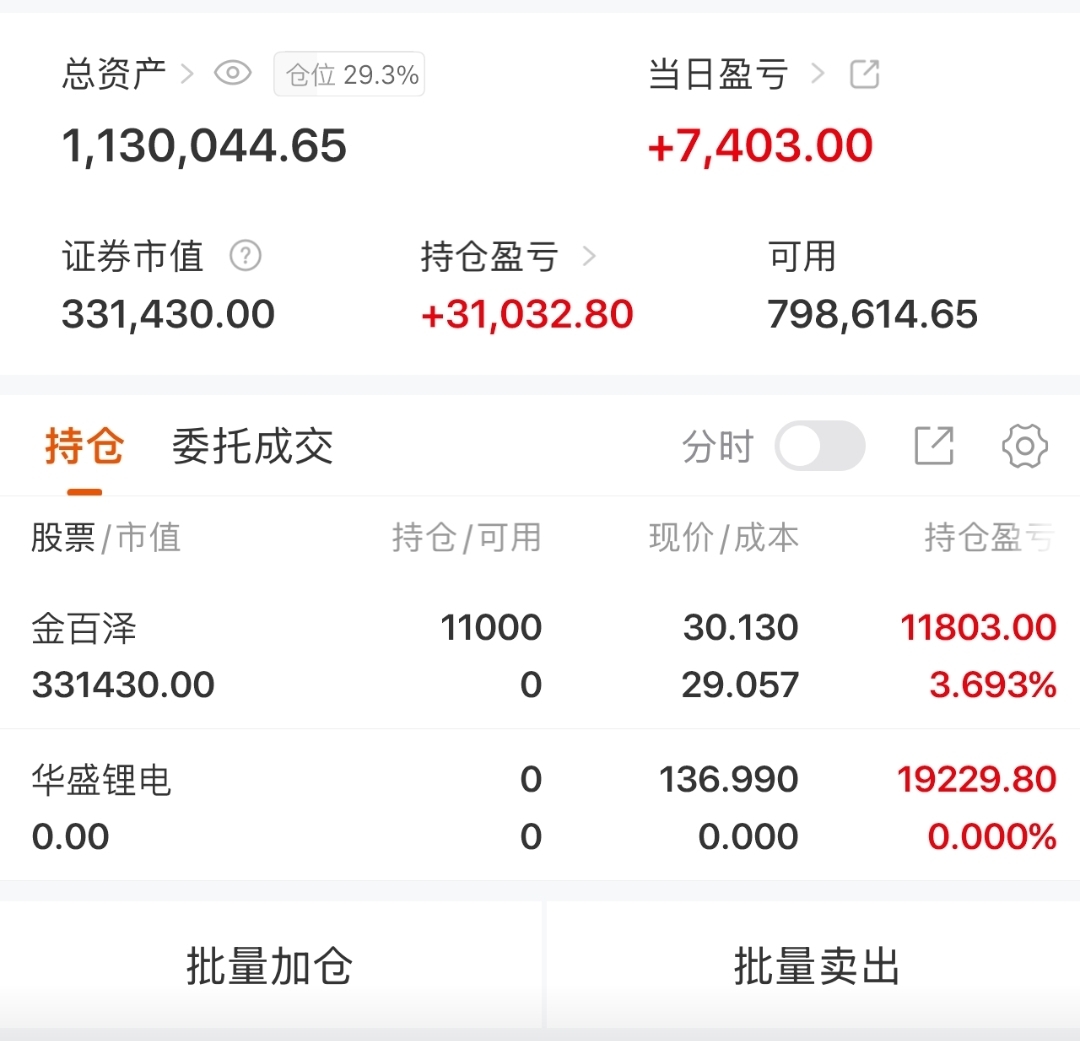Expand the 总资产 chevron arrow
Screen dimensions: 1080x1041
click(188, 74)
